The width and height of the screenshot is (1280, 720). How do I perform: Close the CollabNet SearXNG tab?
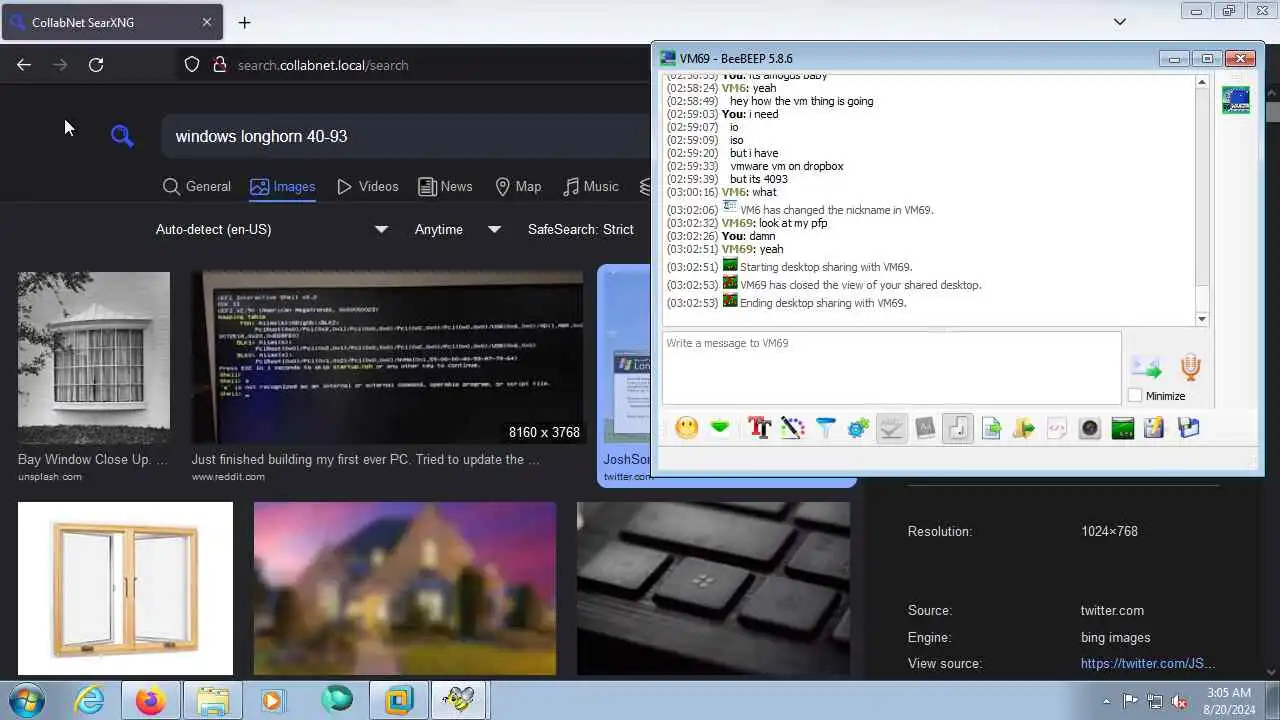pyautogui.click(x=207, y=22)
